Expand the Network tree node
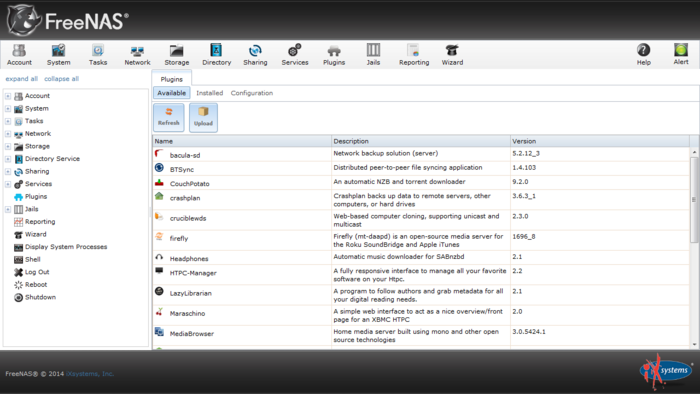 [8, 133]
